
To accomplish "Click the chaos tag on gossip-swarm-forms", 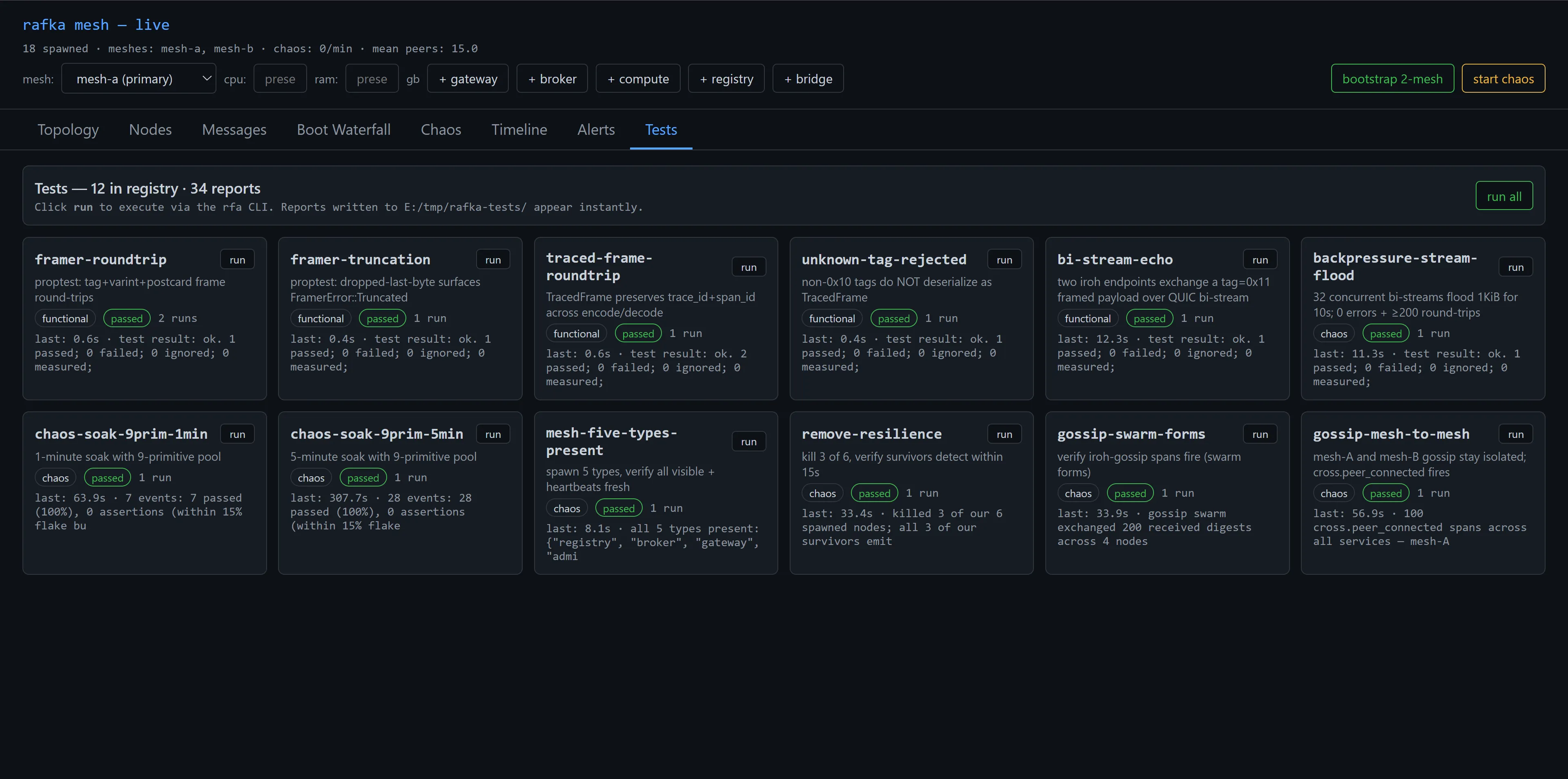I will (1078, 493).
